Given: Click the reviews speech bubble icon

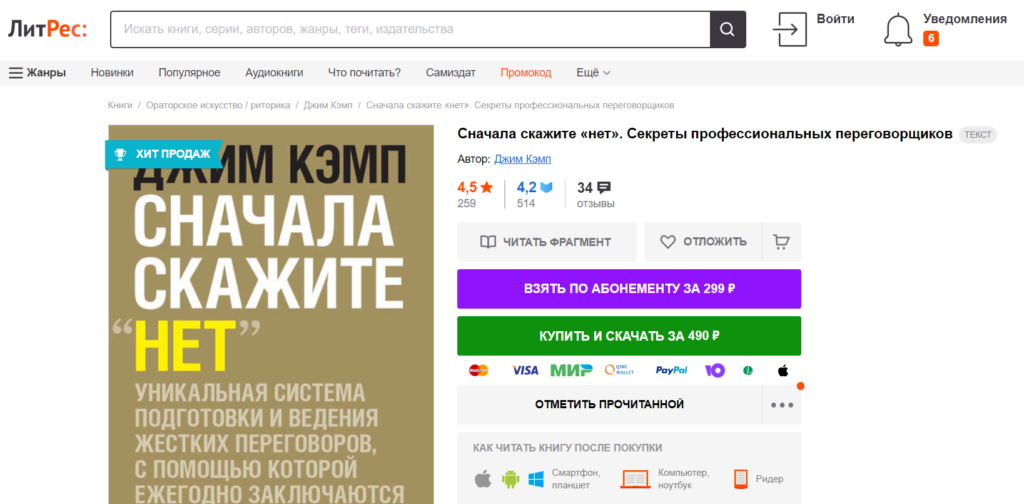Looking at the screenshot, I should tap(604, 187).
